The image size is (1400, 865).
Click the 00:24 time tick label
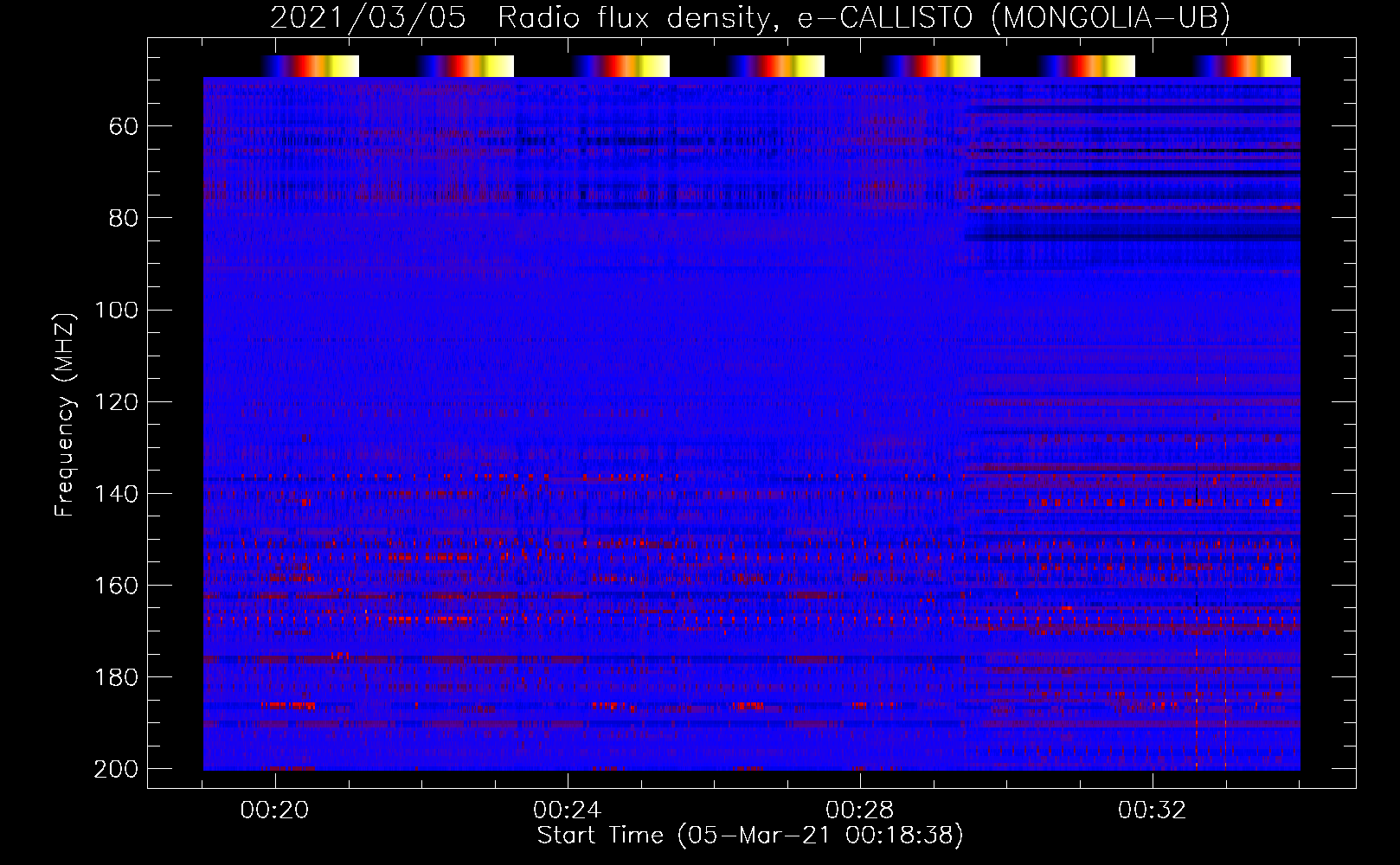568,811
